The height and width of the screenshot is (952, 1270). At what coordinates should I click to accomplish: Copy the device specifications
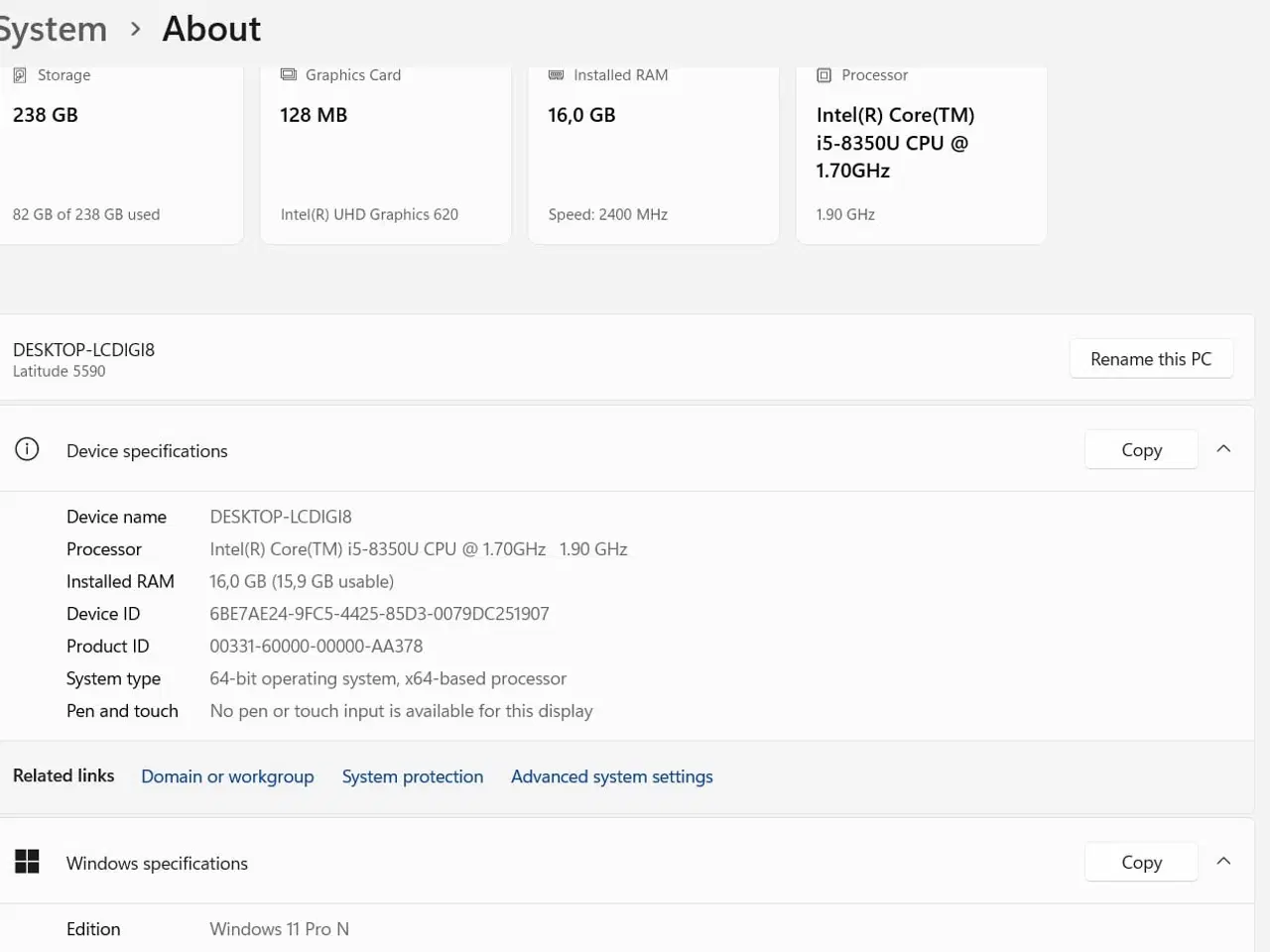point(1141,450)
